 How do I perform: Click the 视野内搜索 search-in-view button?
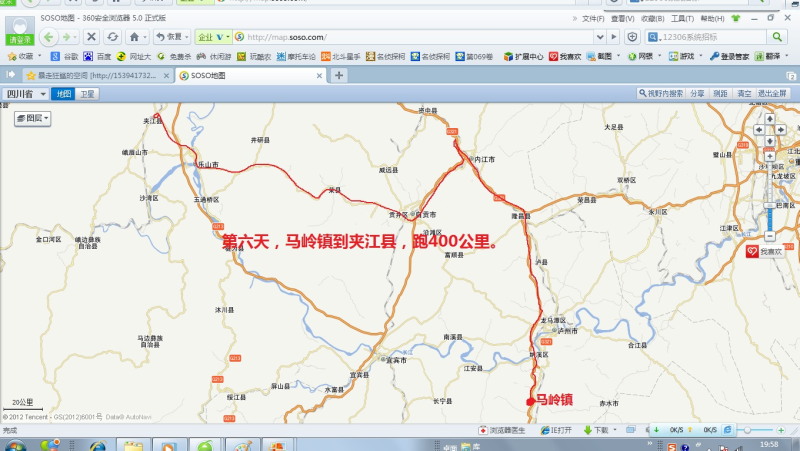coord(661,93)
